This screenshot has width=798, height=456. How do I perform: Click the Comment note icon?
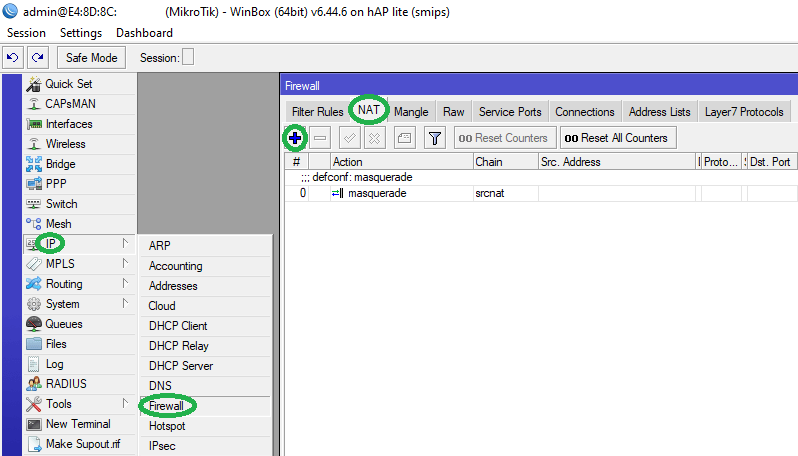(x=405, y=138)
